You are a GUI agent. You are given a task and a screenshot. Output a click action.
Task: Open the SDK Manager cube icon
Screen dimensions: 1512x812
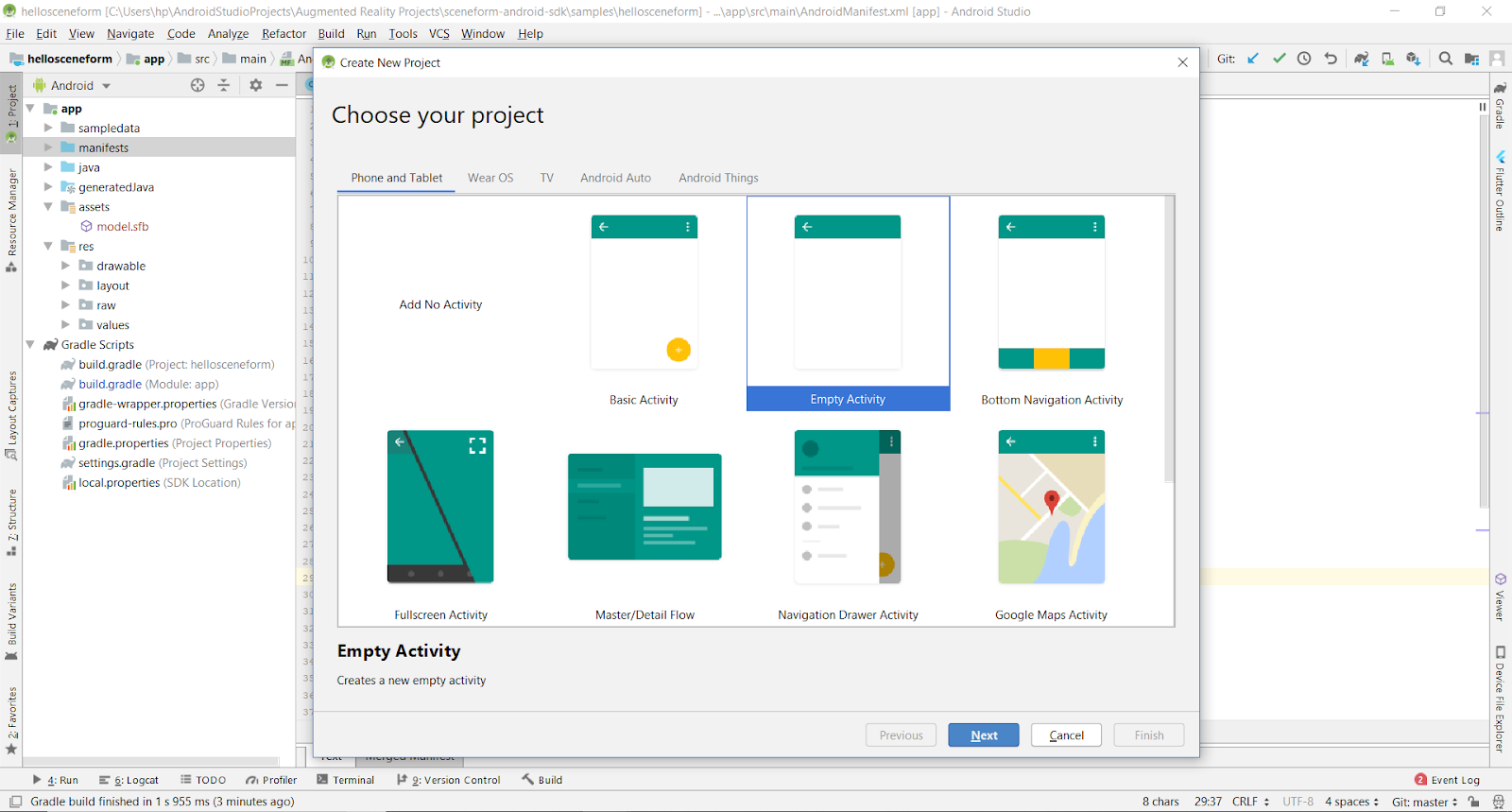coord(1414,59)
